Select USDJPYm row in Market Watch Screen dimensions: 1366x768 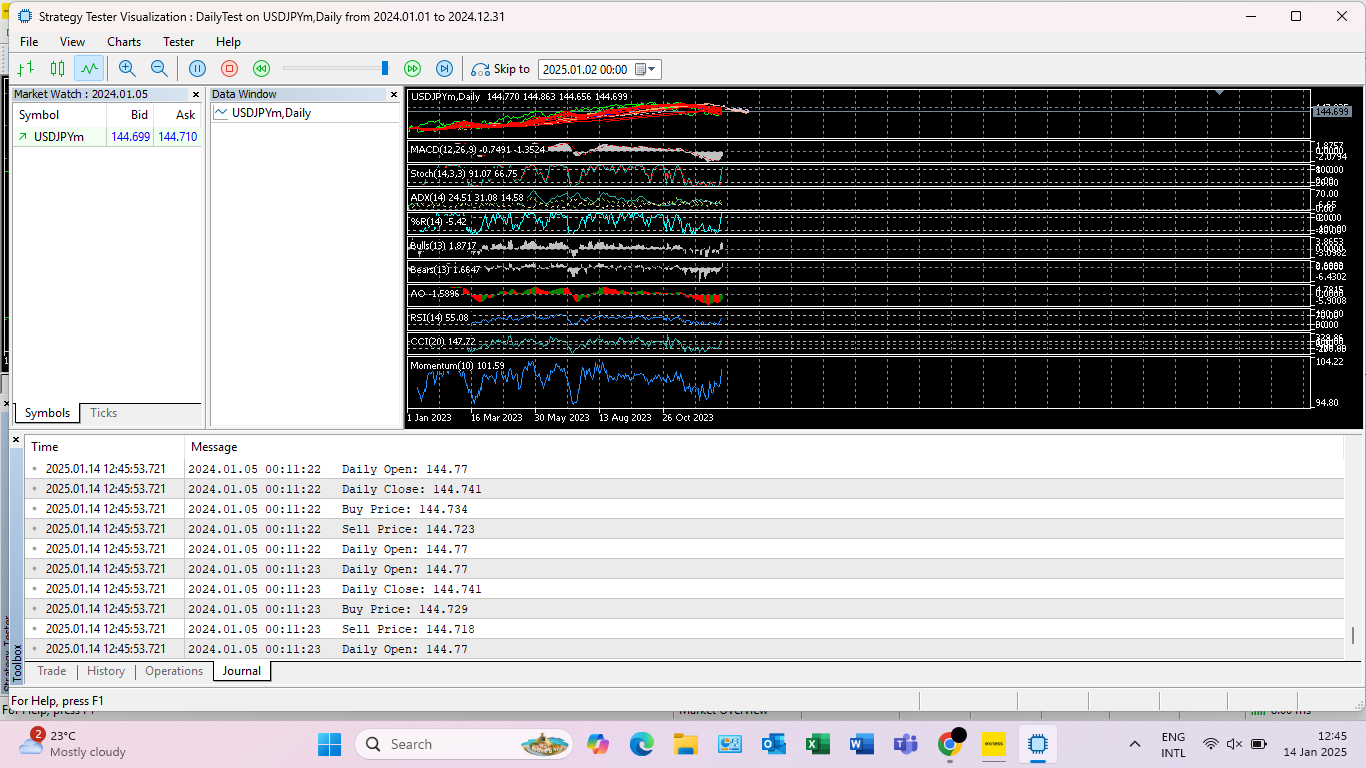click(x=107, y=137)
